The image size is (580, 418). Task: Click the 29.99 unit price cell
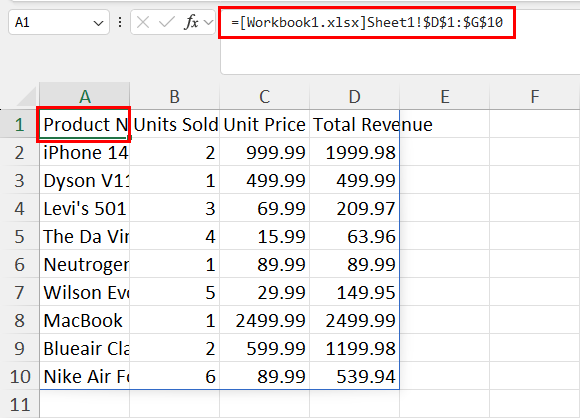(264, 292)
